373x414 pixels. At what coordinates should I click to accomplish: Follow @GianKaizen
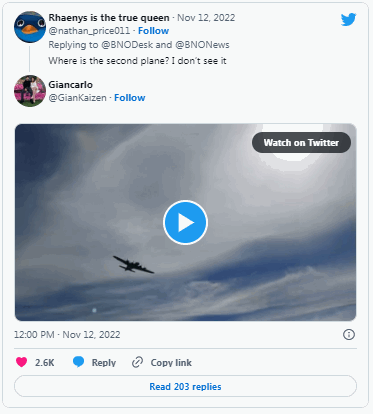(x=130, y=98)
